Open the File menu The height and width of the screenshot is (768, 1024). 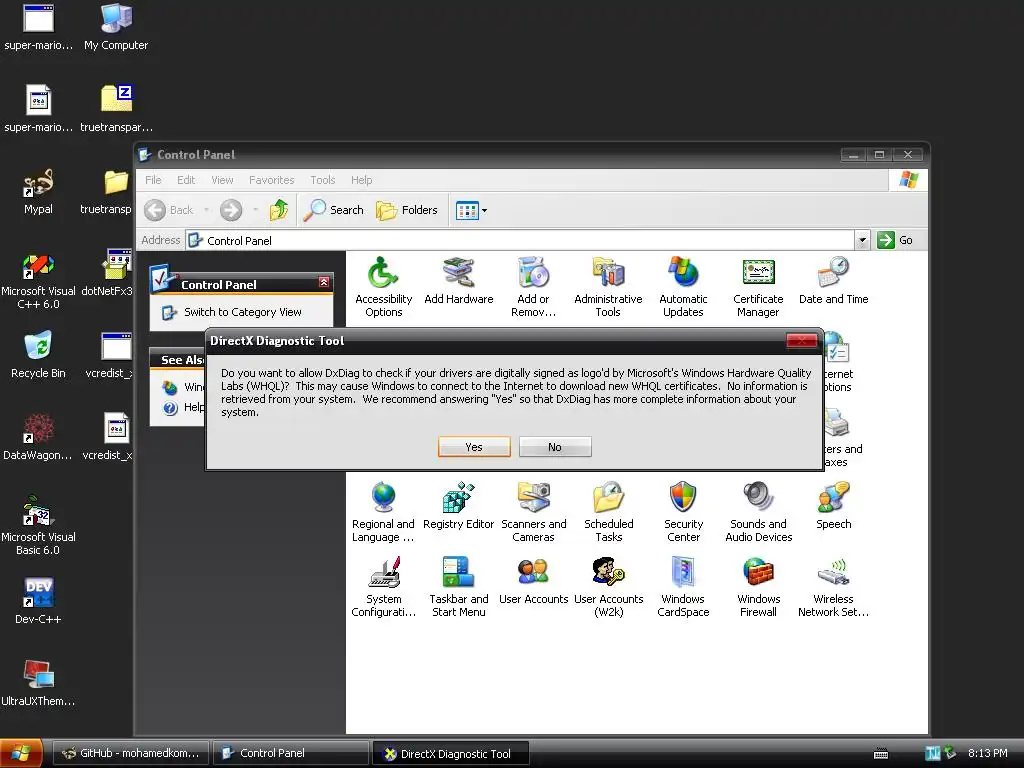coord(153,180)
